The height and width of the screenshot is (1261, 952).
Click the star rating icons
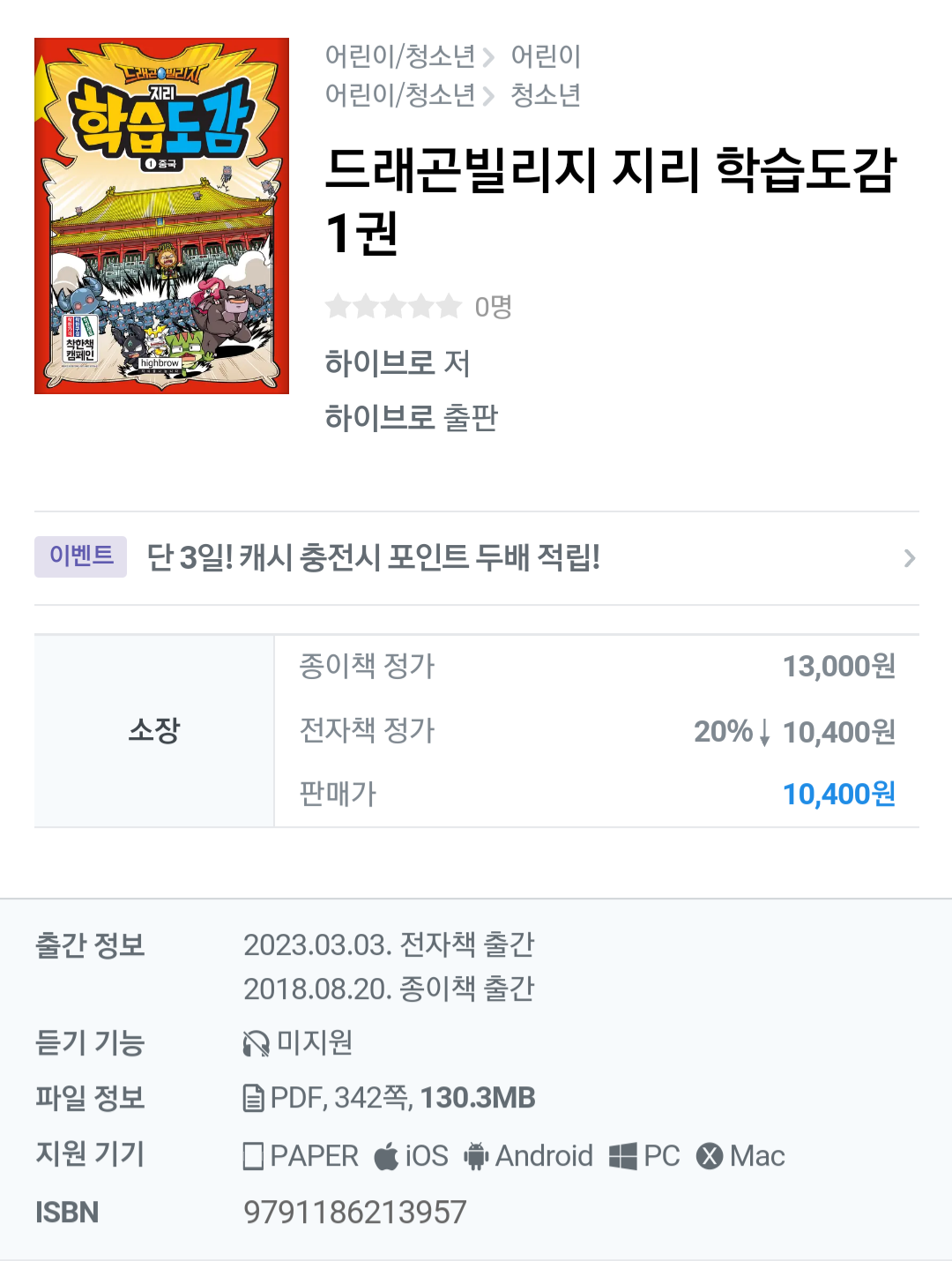click(x=393, y=306)
